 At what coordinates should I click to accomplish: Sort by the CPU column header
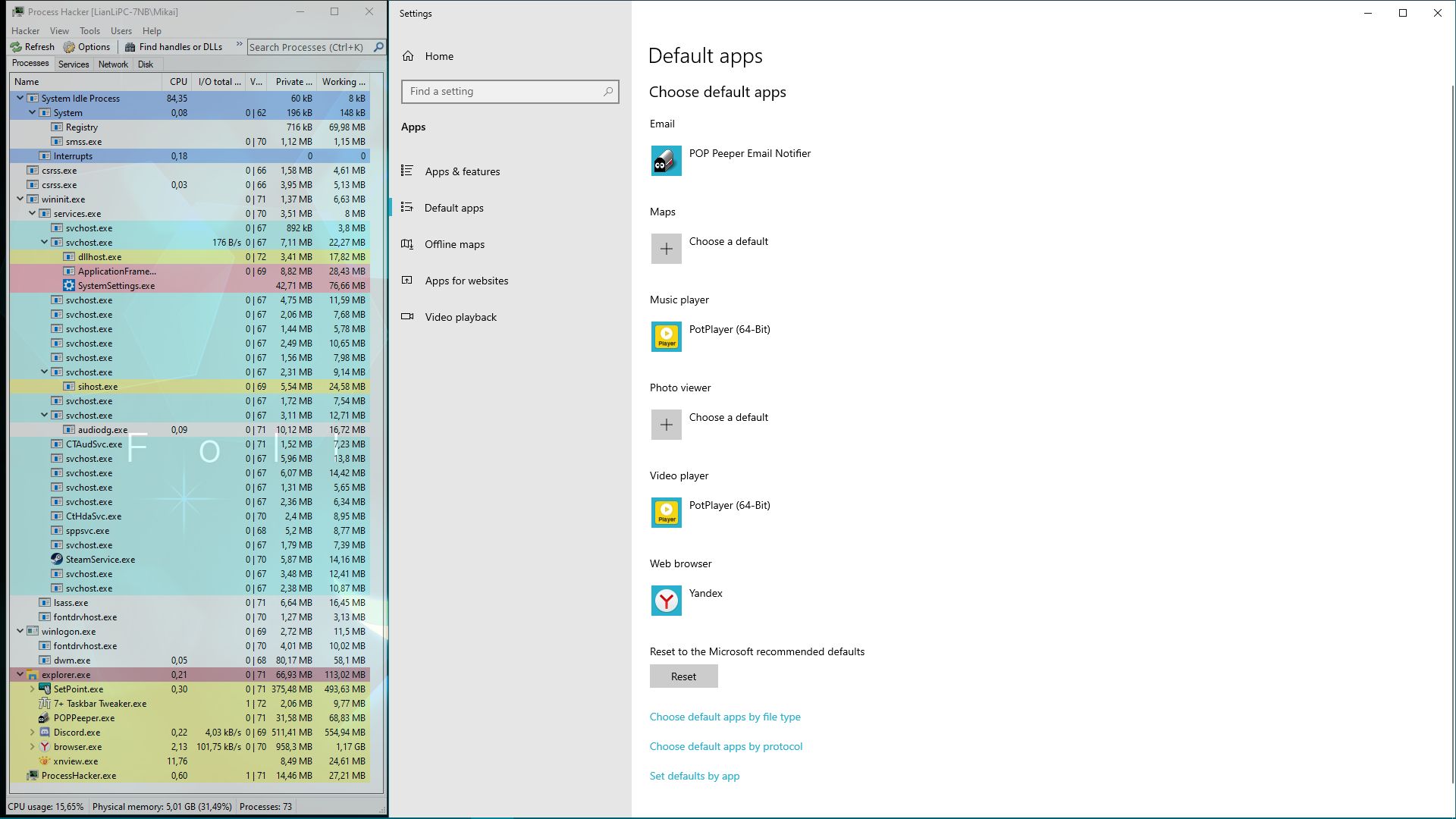(x=178, y=82)
